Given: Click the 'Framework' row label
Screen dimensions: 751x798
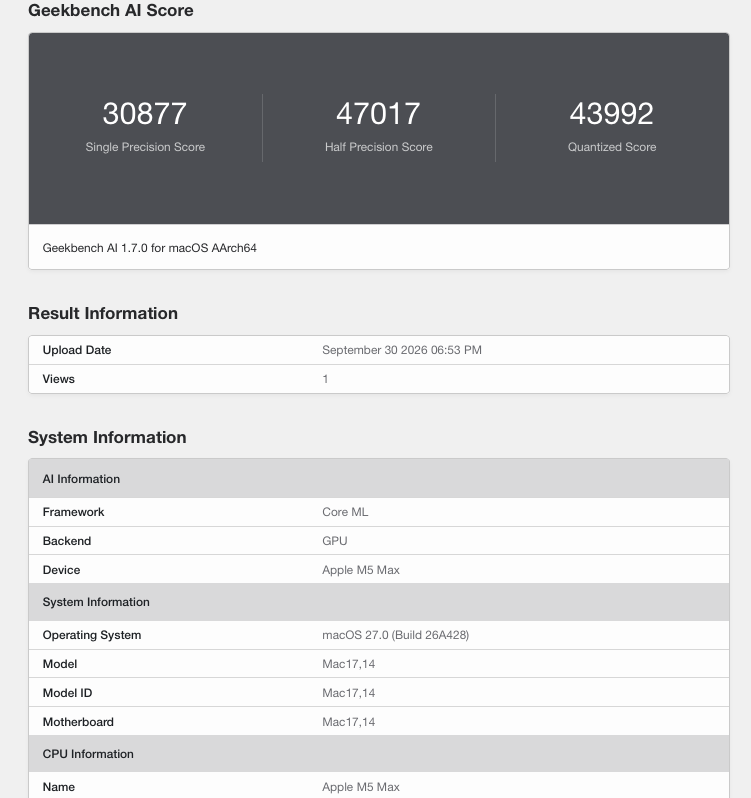Looking at the screenshot, I should (73, 512).
